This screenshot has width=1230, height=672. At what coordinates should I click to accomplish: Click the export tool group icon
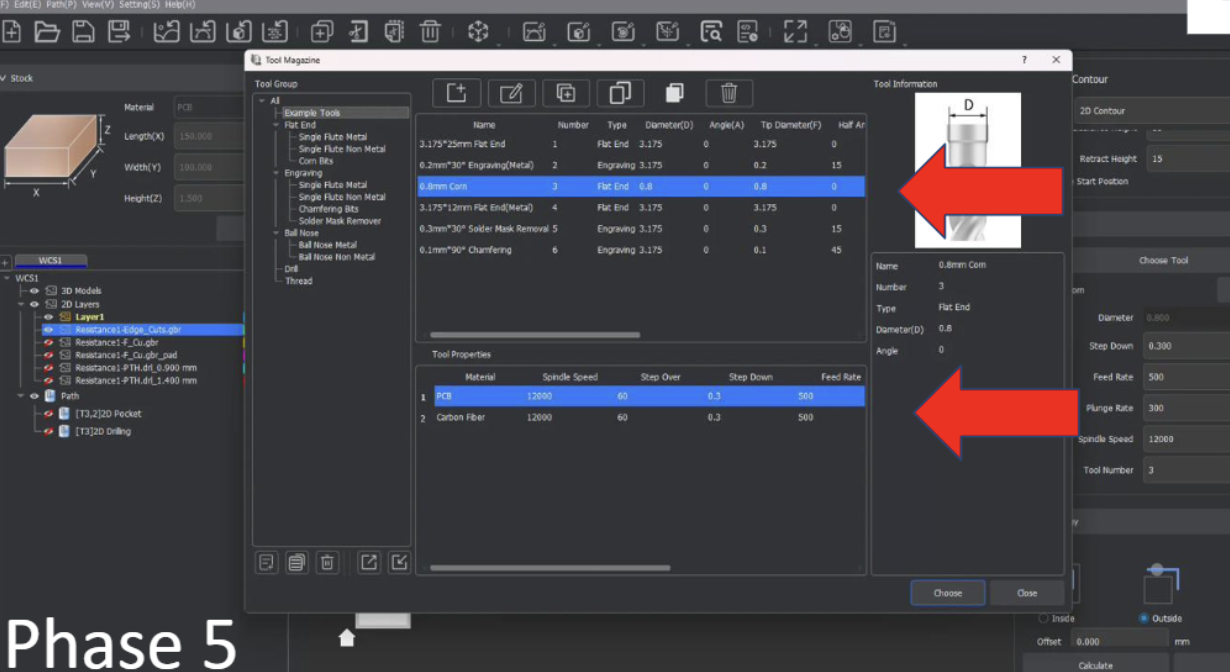coord(369,562)
